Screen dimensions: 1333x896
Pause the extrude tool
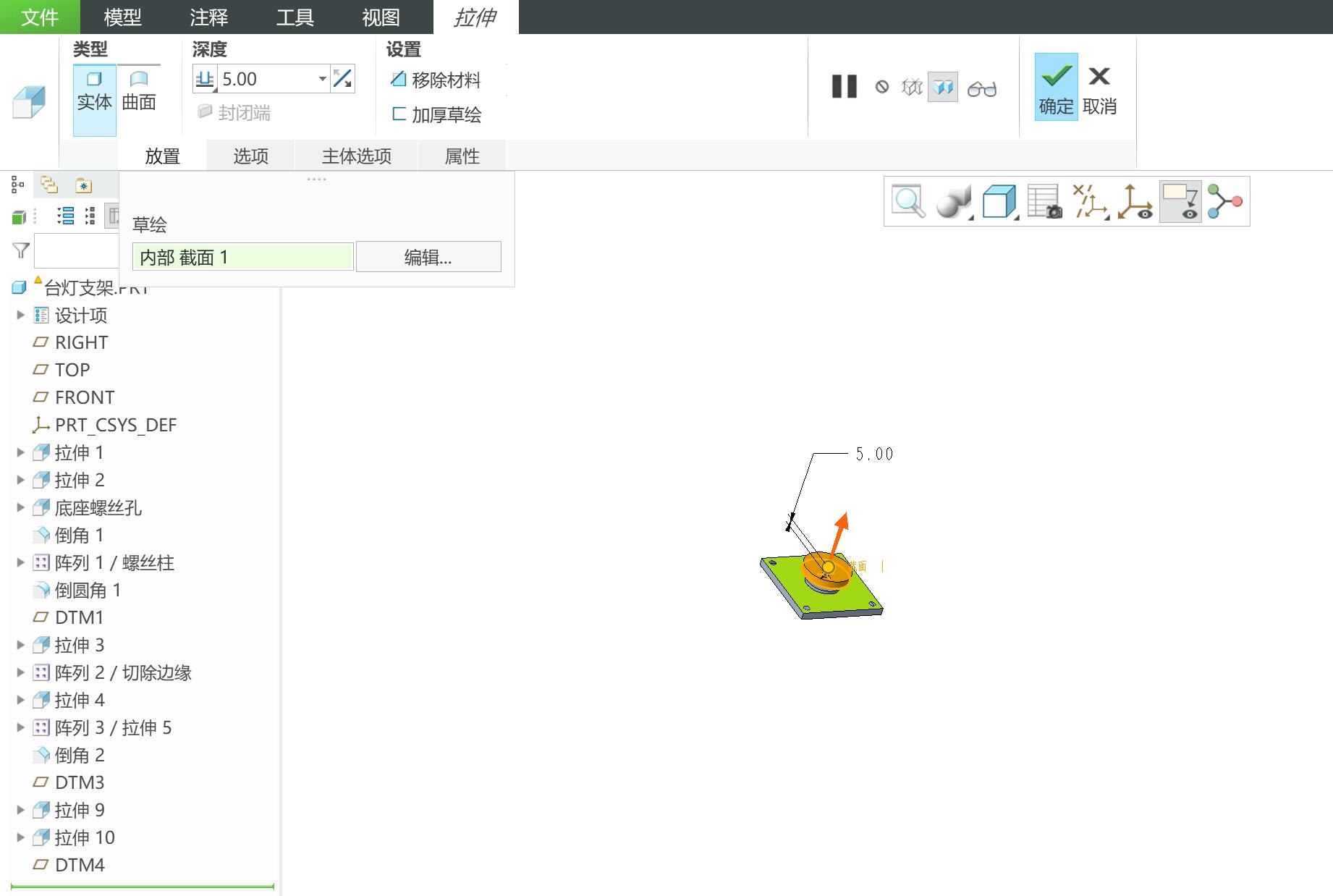pyautogui.click(x=845, y=87)
